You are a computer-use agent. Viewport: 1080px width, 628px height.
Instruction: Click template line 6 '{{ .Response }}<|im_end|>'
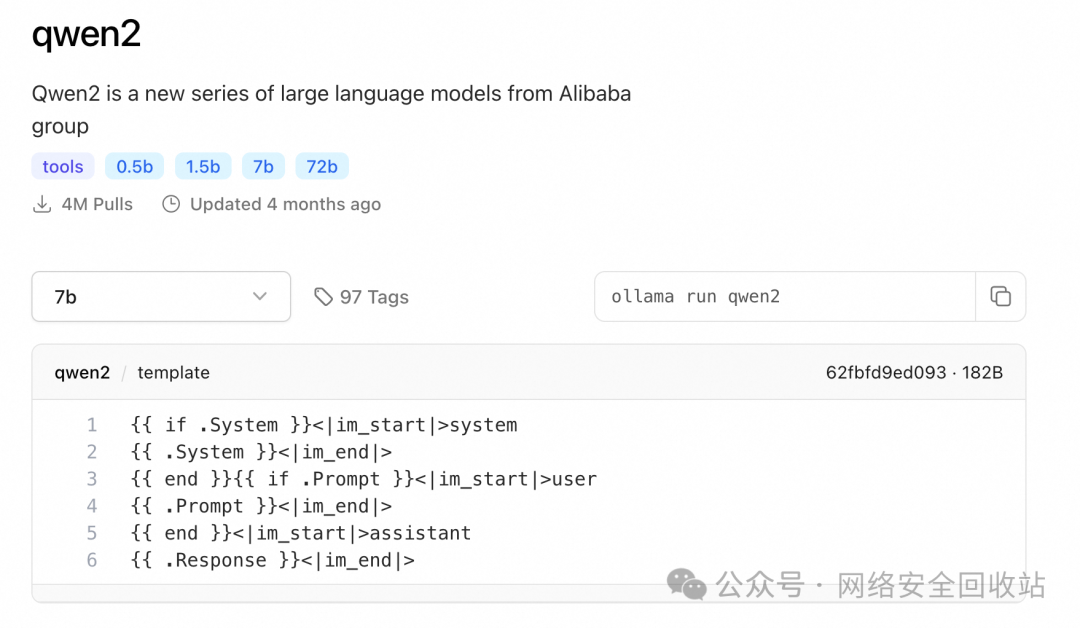(x=273, y=560)
